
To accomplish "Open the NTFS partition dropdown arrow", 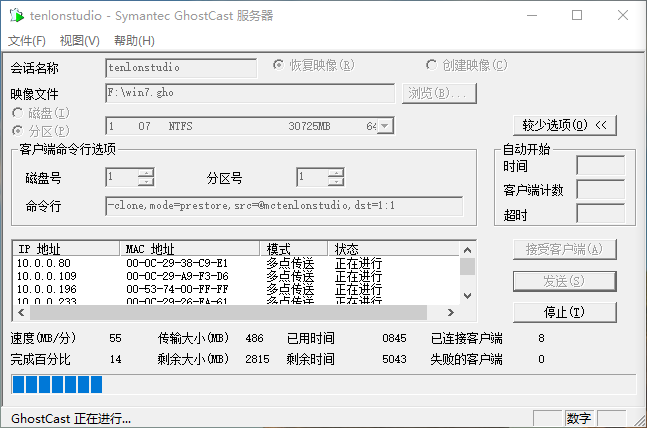I will coord(385,126).
